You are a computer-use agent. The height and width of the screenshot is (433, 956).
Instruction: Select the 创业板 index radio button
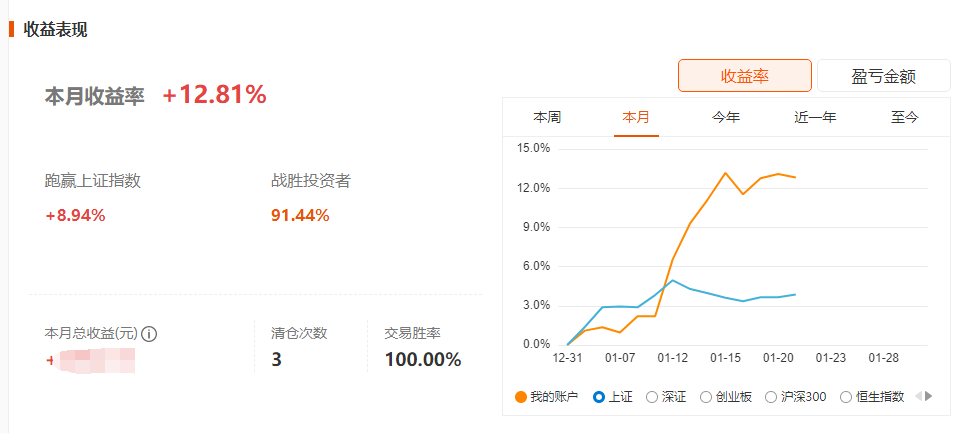tap(706, 397)
